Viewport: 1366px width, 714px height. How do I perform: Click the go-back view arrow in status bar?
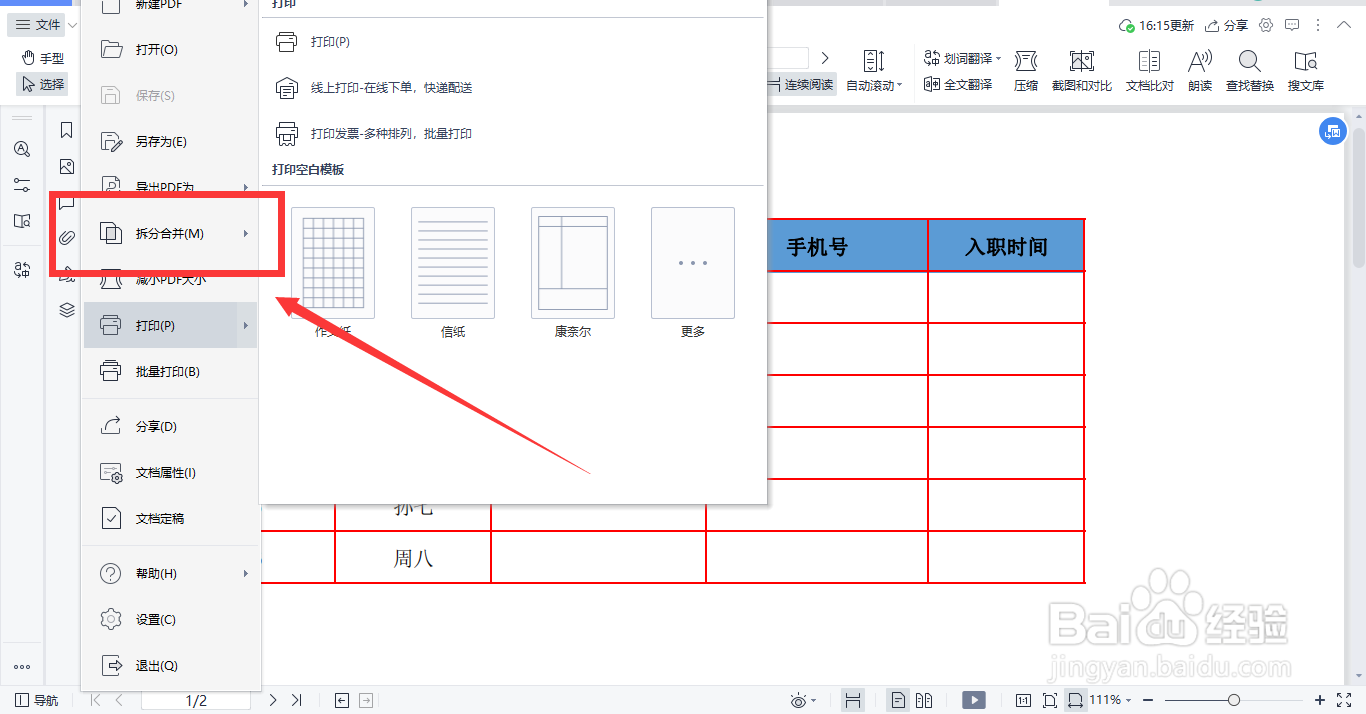pyautogui.click(x=342, y=701)
